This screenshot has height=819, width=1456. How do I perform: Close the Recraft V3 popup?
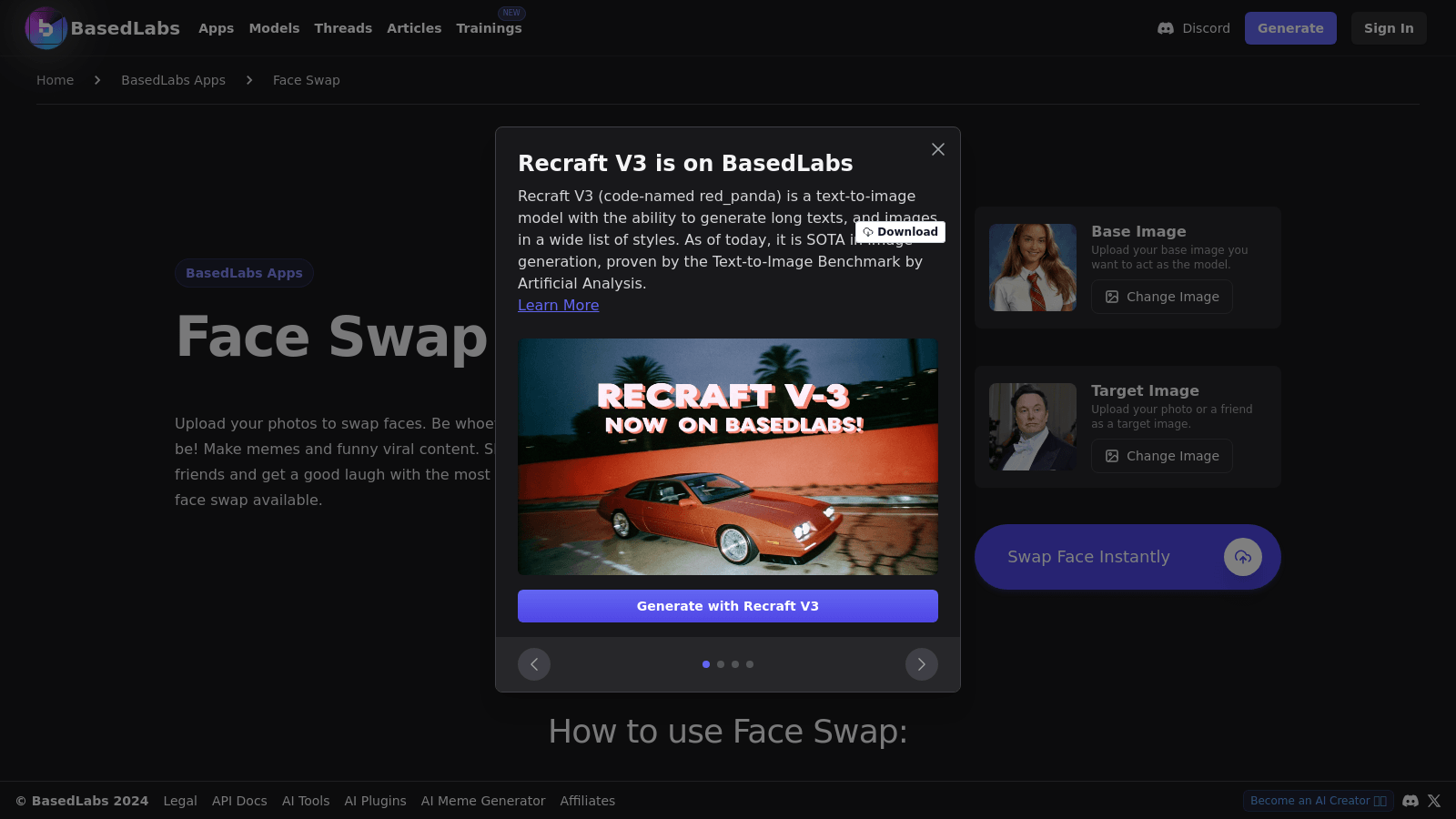pos(938,149)
